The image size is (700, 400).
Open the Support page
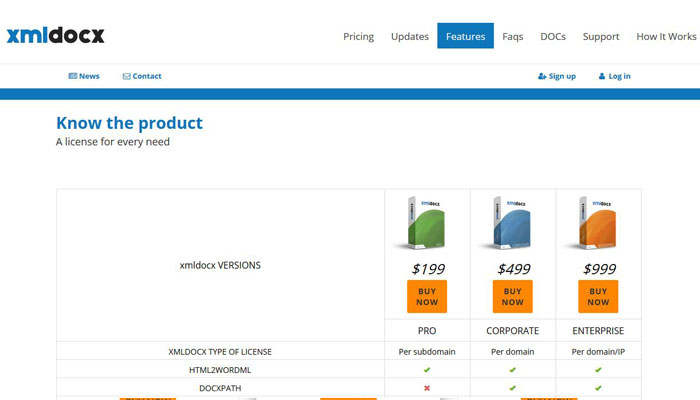601,37
